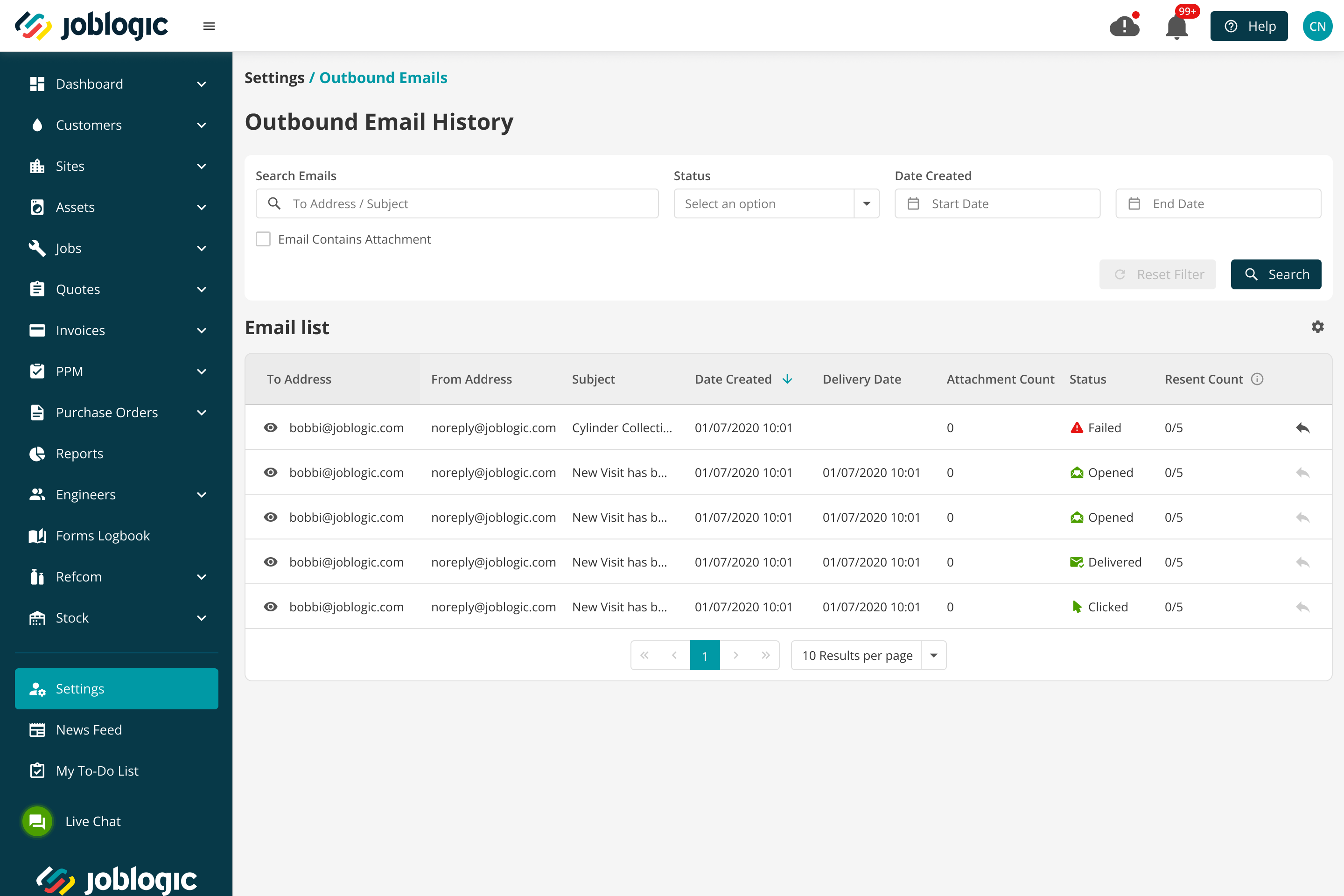1344x896 pixels.
Task: Click the Clicked status cursor icon
Action: [1077, 607]
